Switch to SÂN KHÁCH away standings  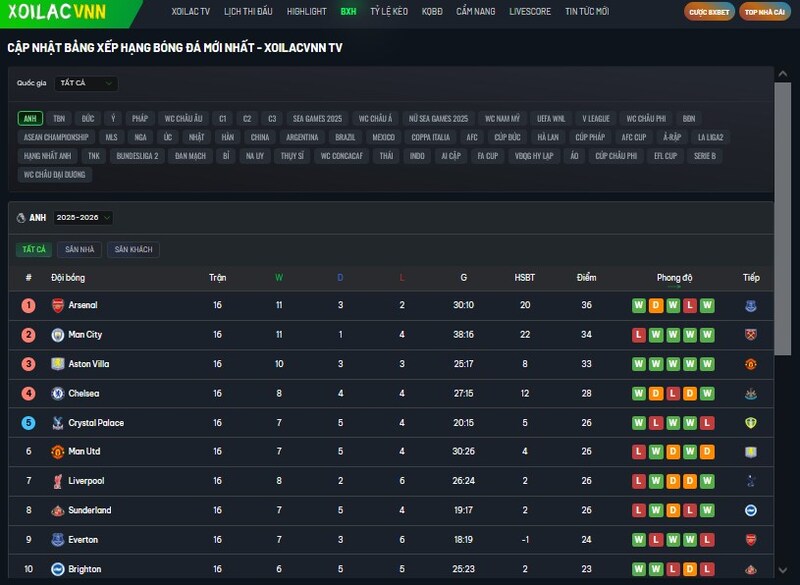click(133, 249)
